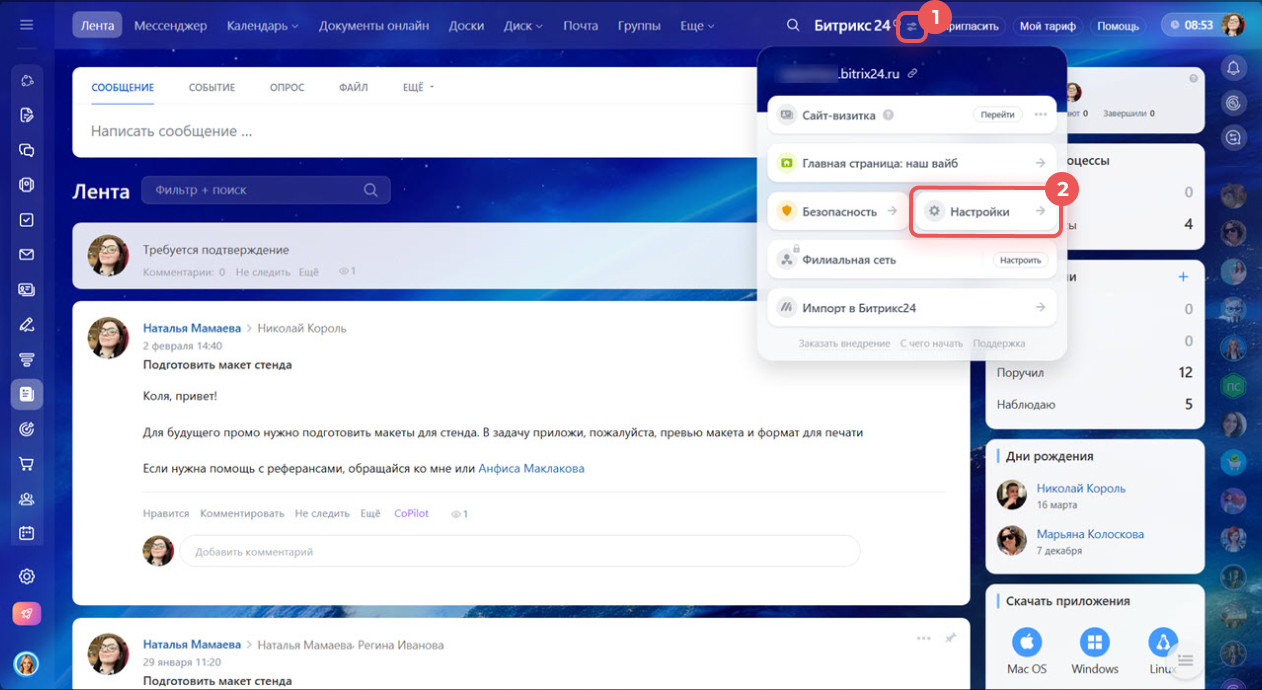1262x690 pixels.
Task: Click the Windows app download icon
Action: pos(1094,642)
